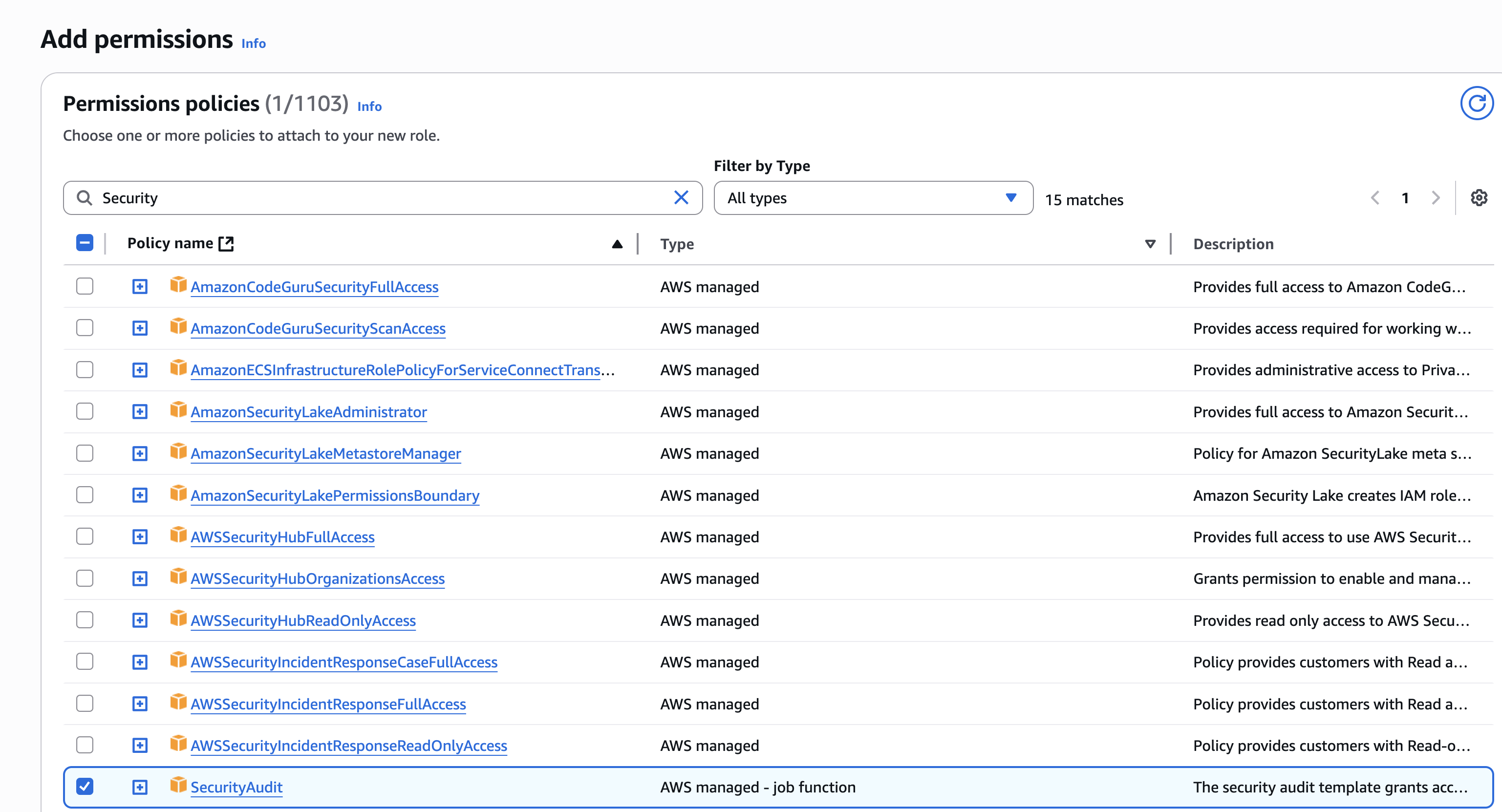Open table preferences gear icon
This screenshot has width=1502, height=812.
click(x=1478, y=198)
